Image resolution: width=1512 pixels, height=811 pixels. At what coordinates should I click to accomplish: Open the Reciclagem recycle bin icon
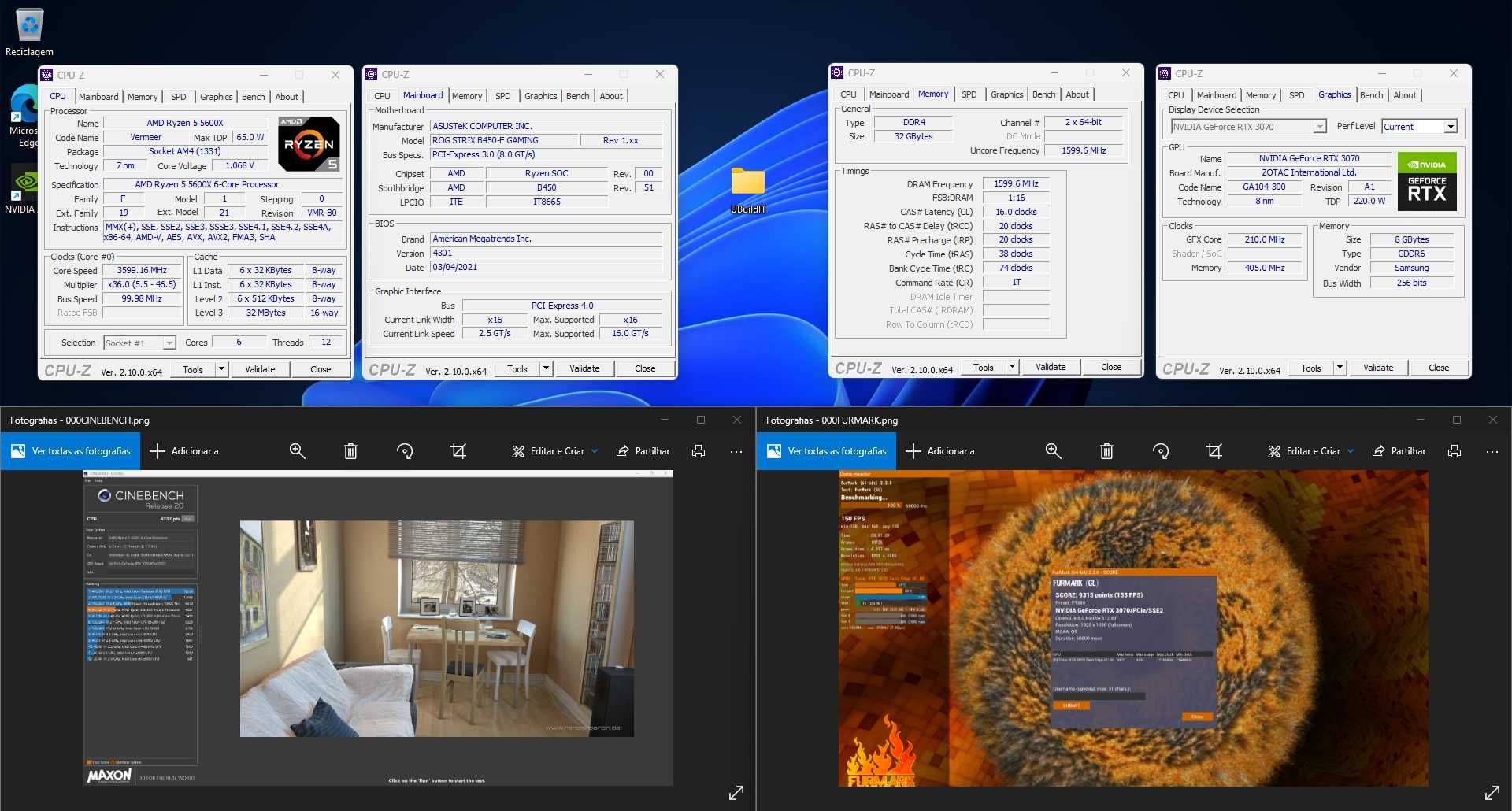(x=30, y=31)
